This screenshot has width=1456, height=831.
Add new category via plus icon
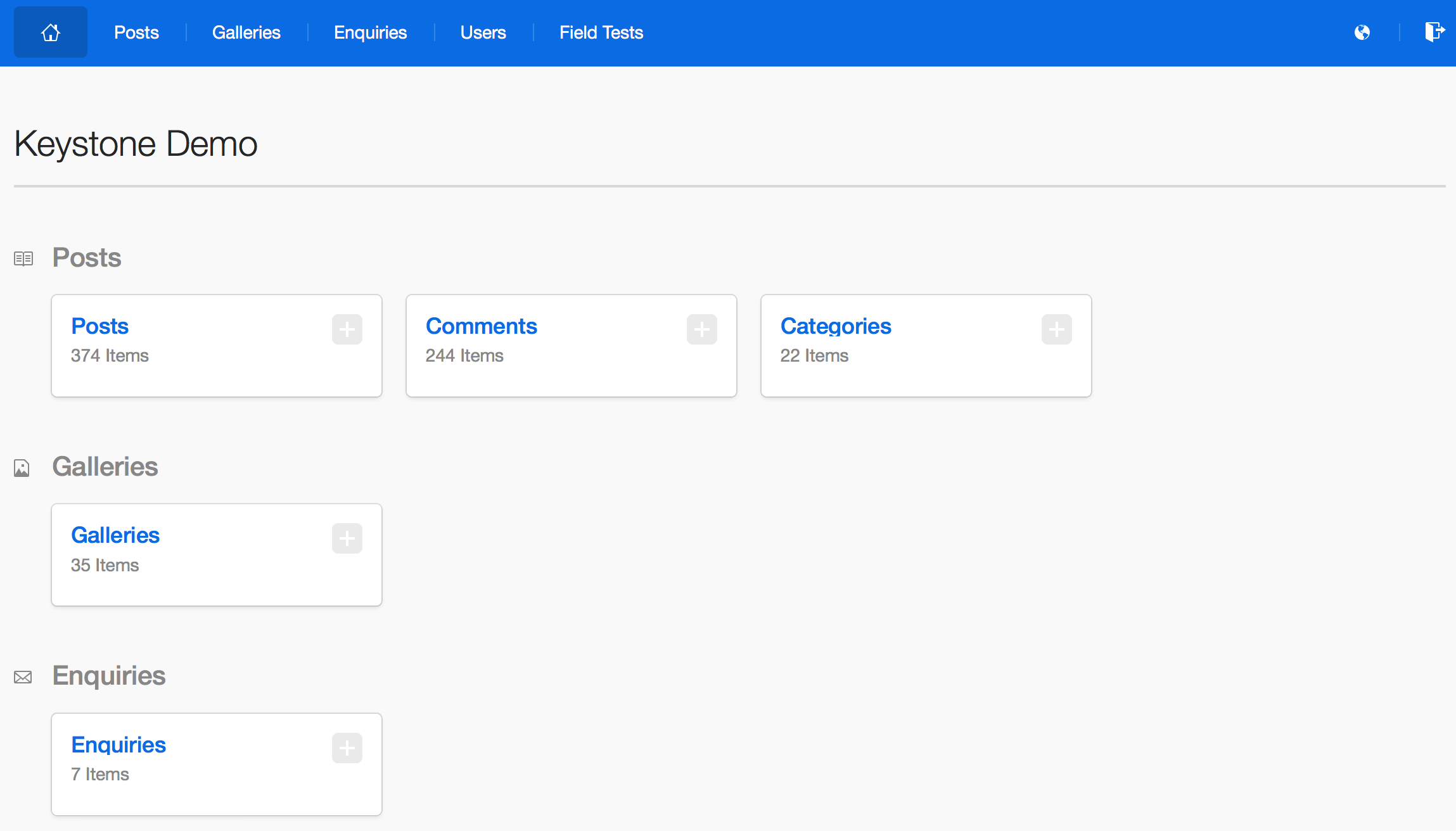tap(1056, 329)
